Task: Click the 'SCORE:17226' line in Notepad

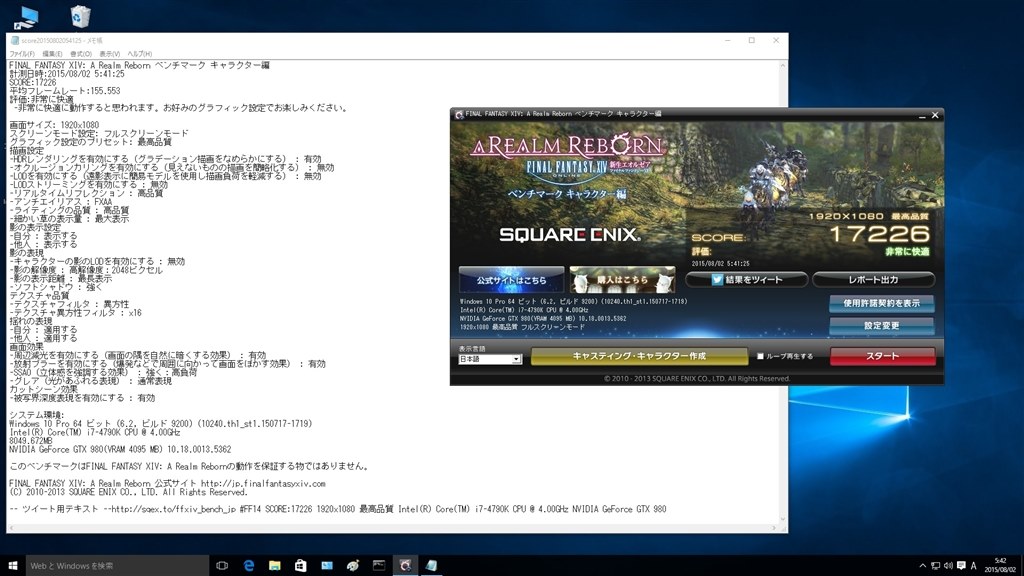Action: 33,82
